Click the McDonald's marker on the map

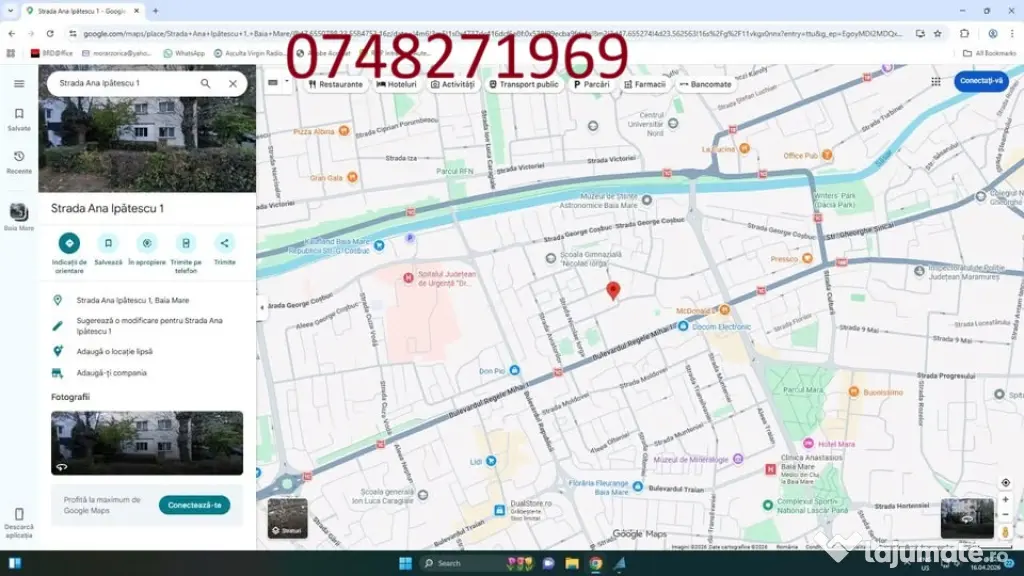point(724,310)
